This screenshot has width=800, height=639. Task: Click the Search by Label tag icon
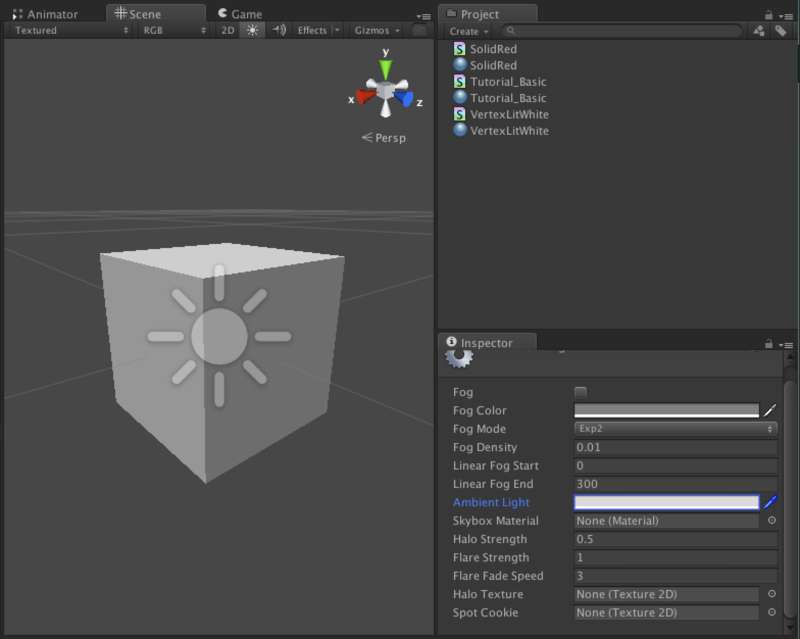pos(781,31)
